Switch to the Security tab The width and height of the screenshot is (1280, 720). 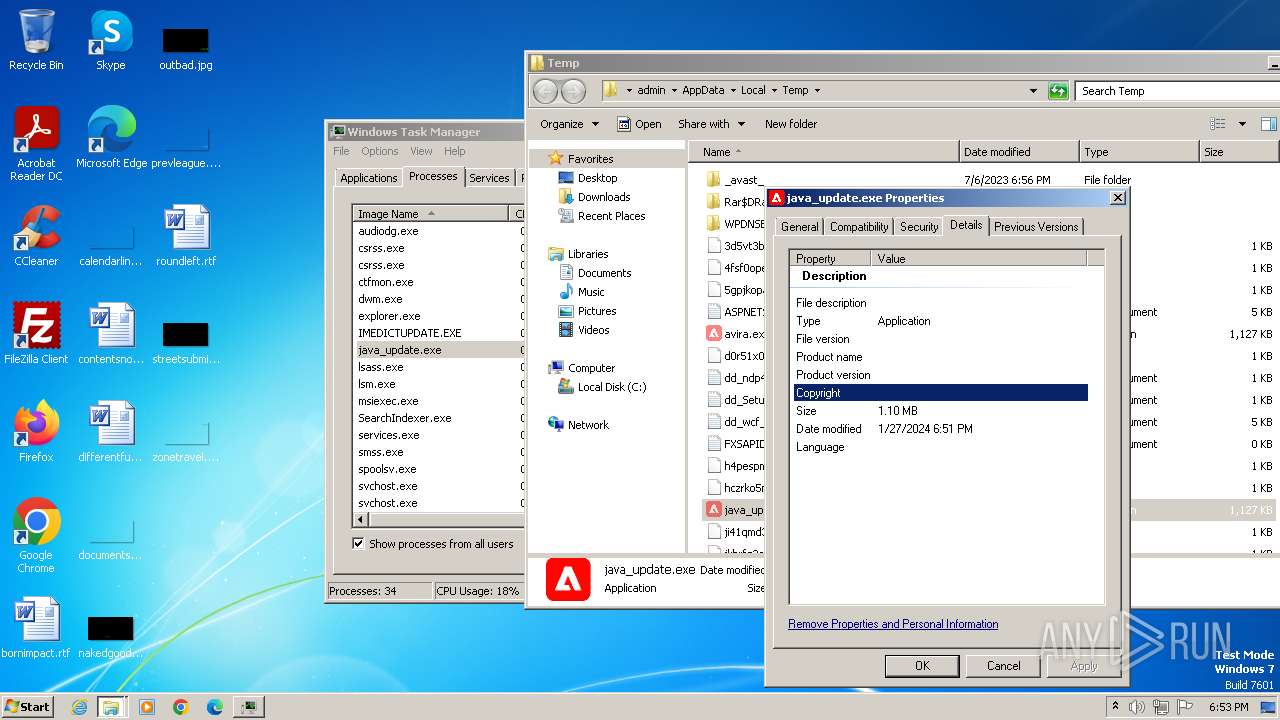click(919, 227)
